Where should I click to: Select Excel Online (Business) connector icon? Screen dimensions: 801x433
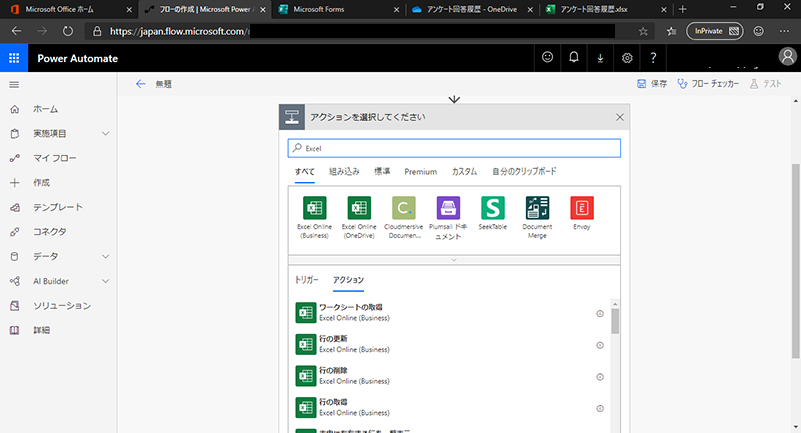click(x=315, y=208)
